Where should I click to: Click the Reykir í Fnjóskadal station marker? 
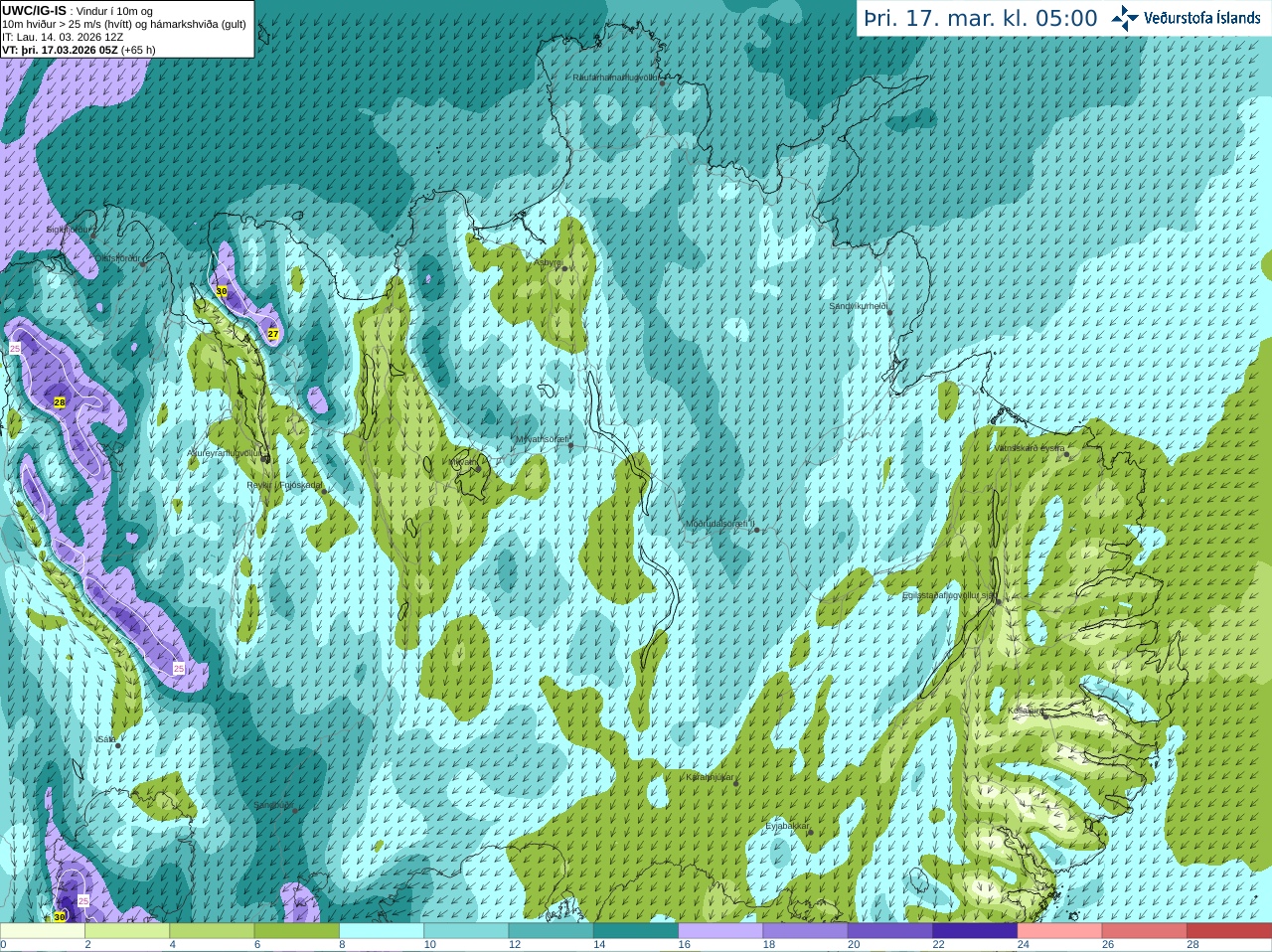324,491
